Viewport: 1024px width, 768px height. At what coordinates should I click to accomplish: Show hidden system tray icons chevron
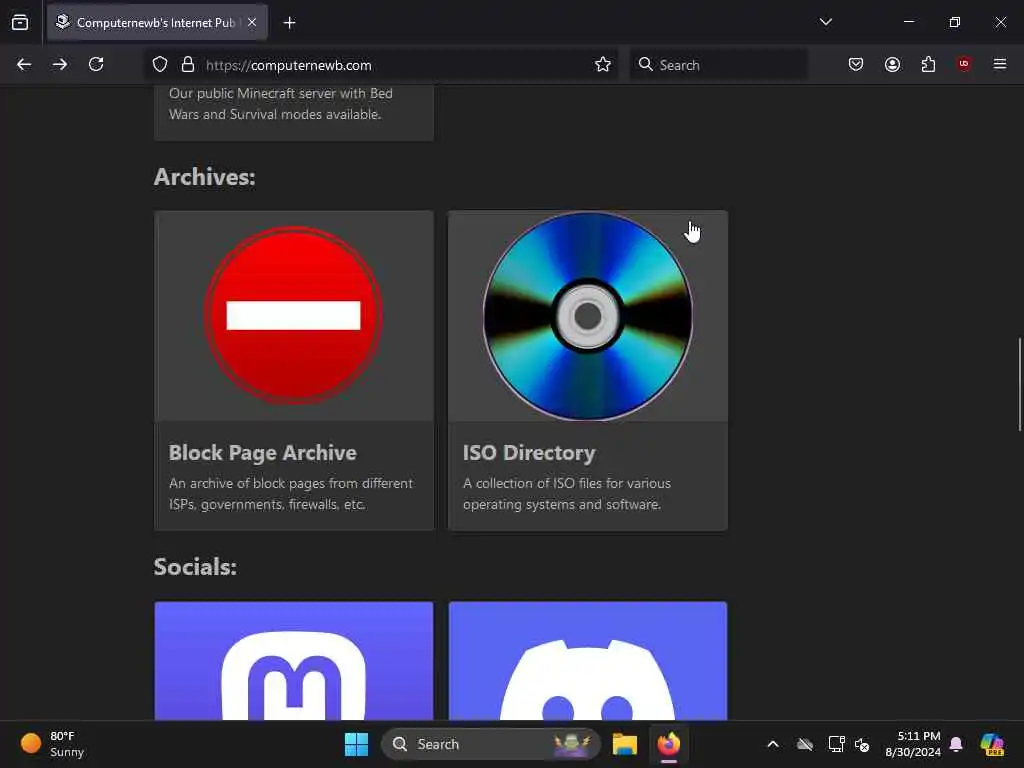[773, 744]
